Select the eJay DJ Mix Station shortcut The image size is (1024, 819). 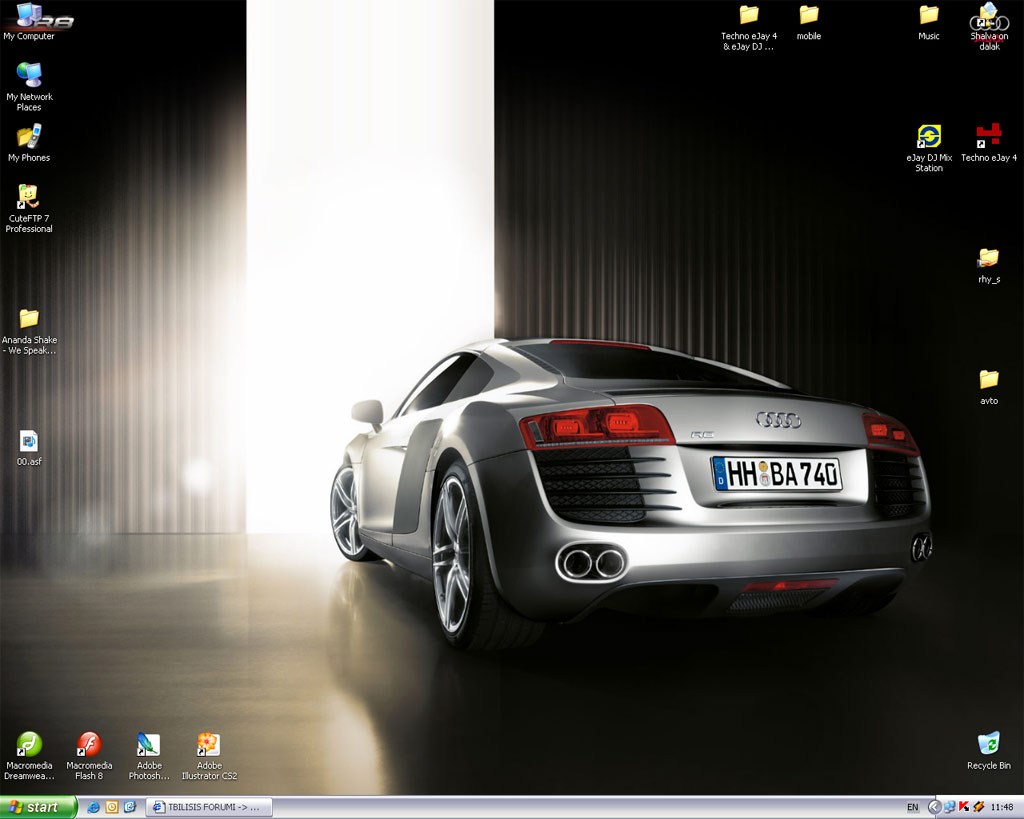pyautogui.click(x=929, y=148)
